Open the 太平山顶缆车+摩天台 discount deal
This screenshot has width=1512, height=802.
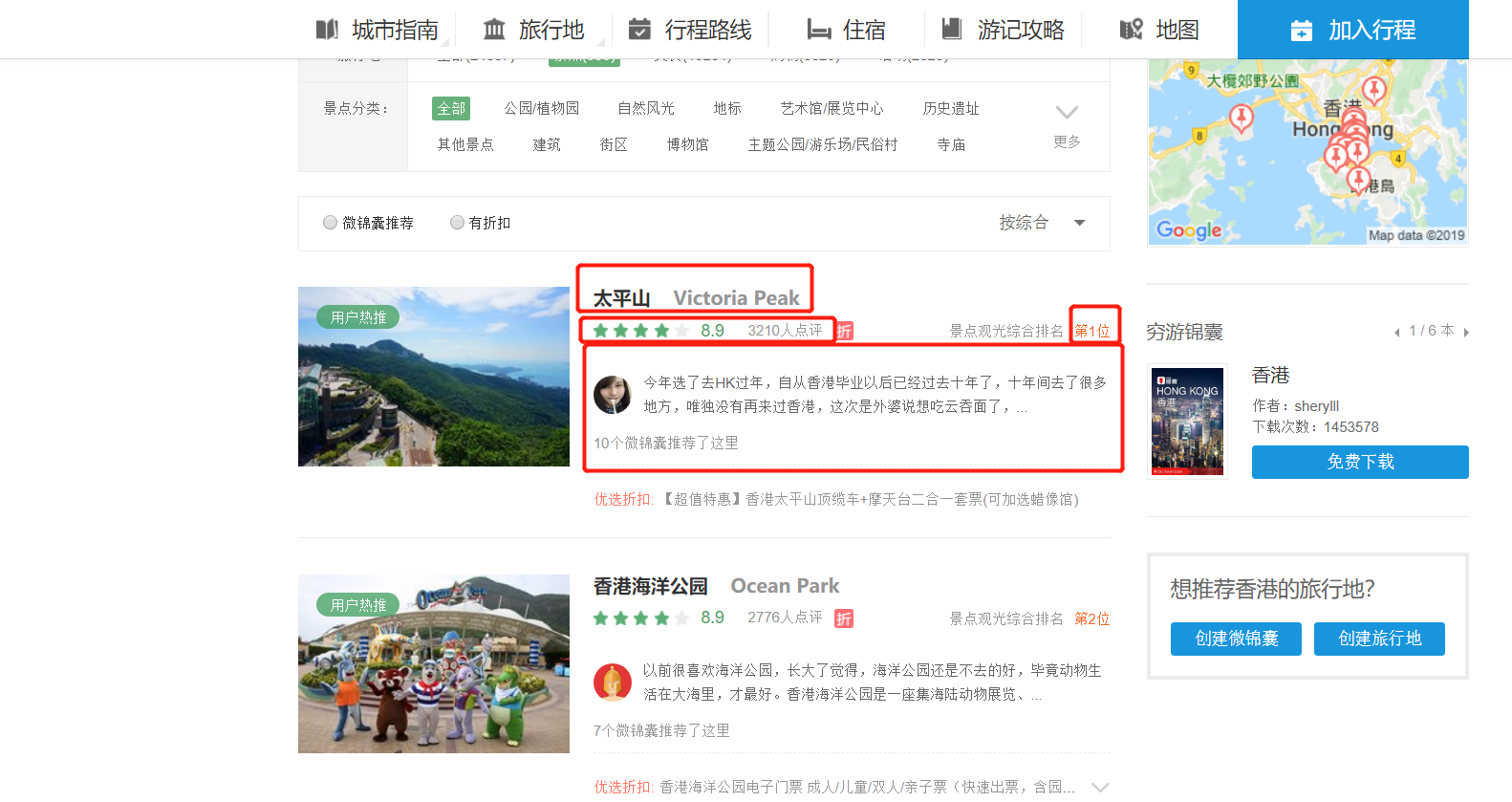tap(871, 500)
